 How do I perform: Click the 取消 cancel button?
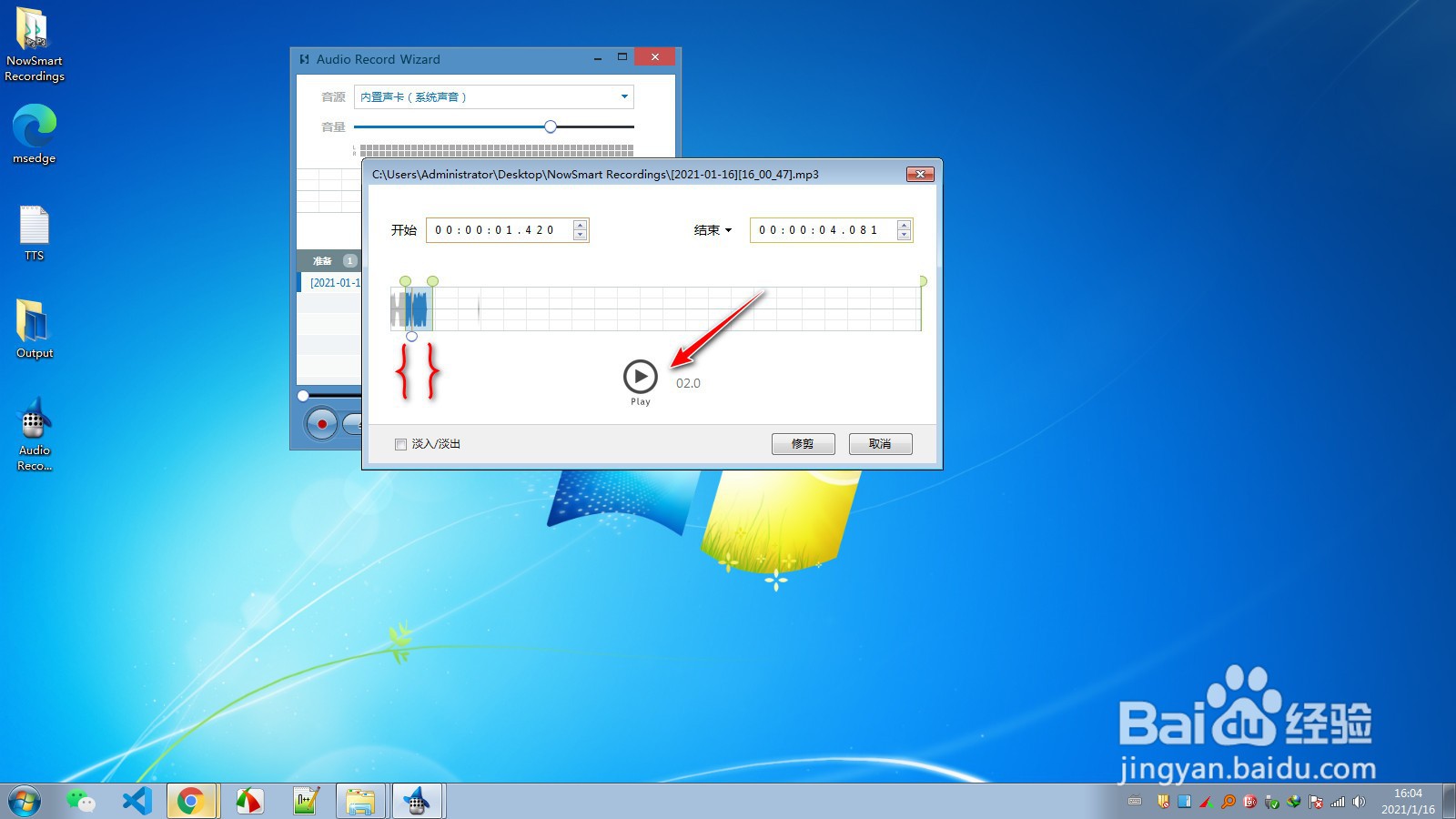tap(880, 444)
